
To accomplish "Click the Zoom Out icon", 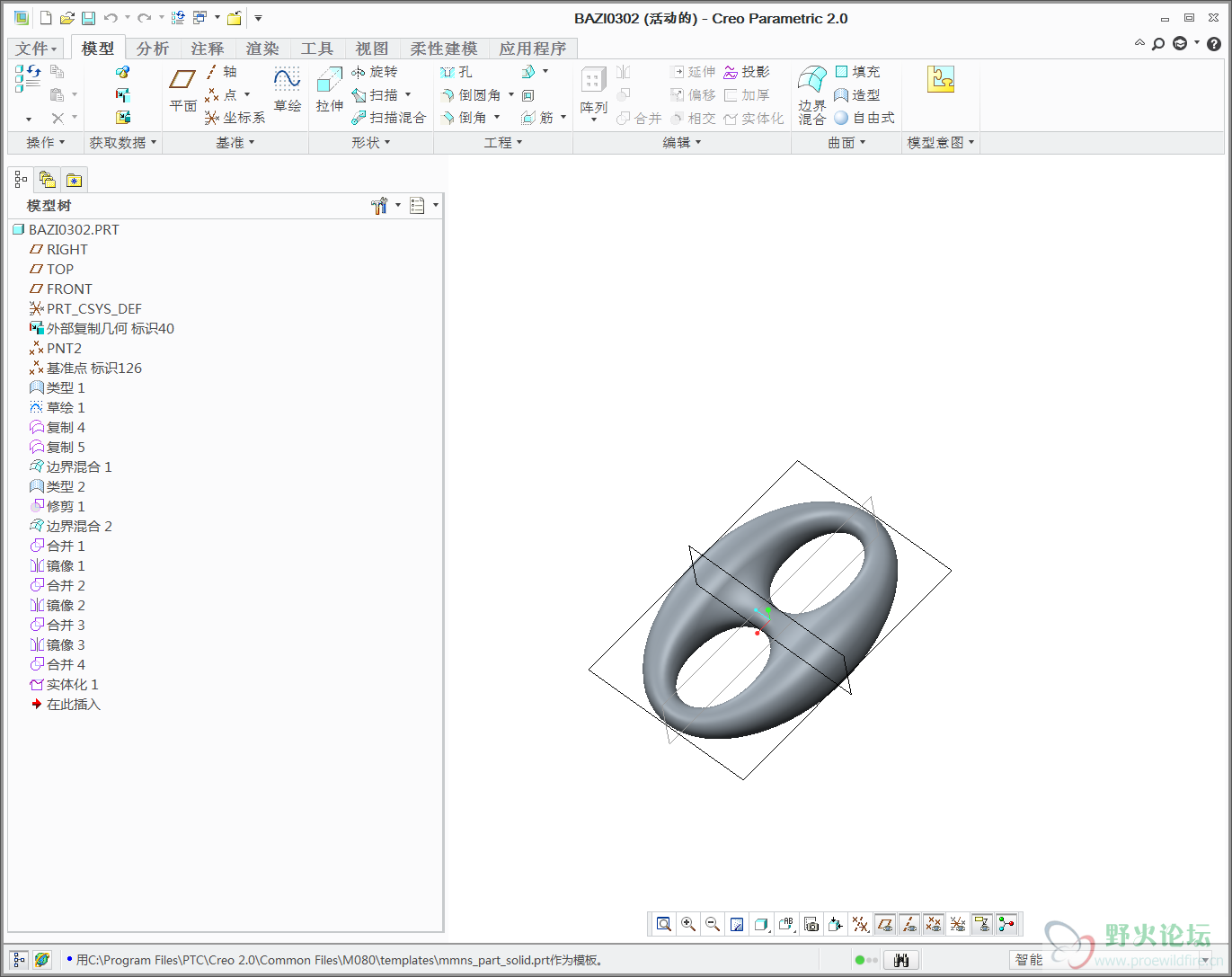I will (713, 924).
